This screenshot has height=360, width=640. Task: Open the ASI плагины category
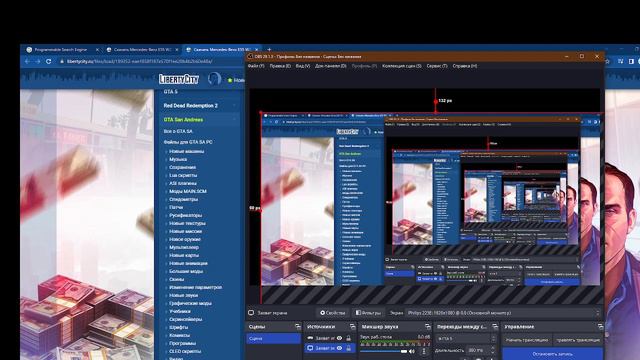183,183
